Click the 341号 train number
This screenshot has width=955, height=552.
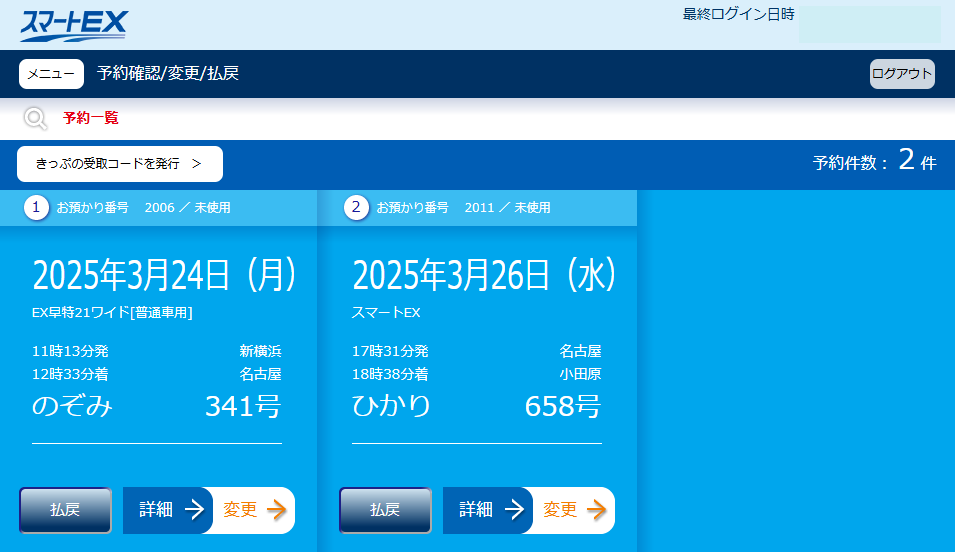click(243, 406)
